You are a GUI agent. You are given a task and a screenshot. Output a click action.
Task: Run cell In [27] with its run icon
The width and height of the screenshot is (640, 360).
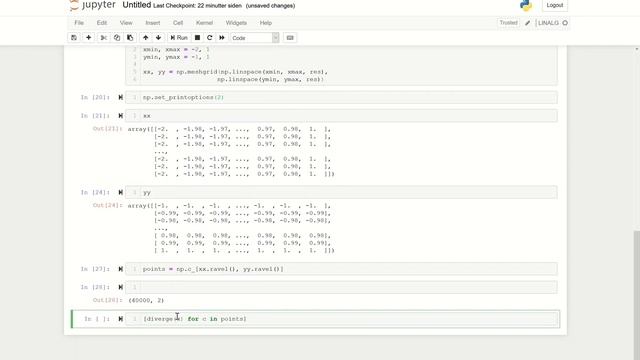pos(120,269)
